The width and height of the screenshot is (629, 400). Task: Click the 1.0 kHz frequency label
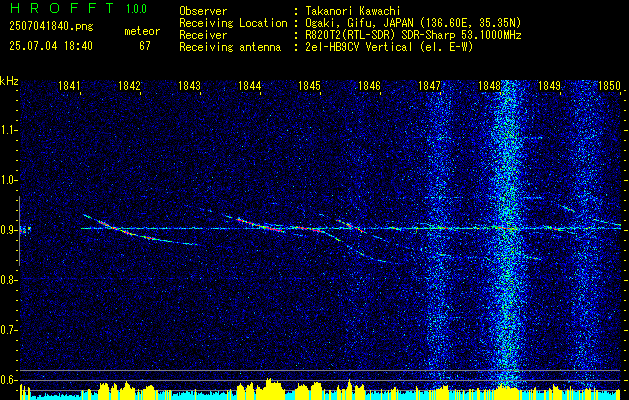[x=8, y=180]
